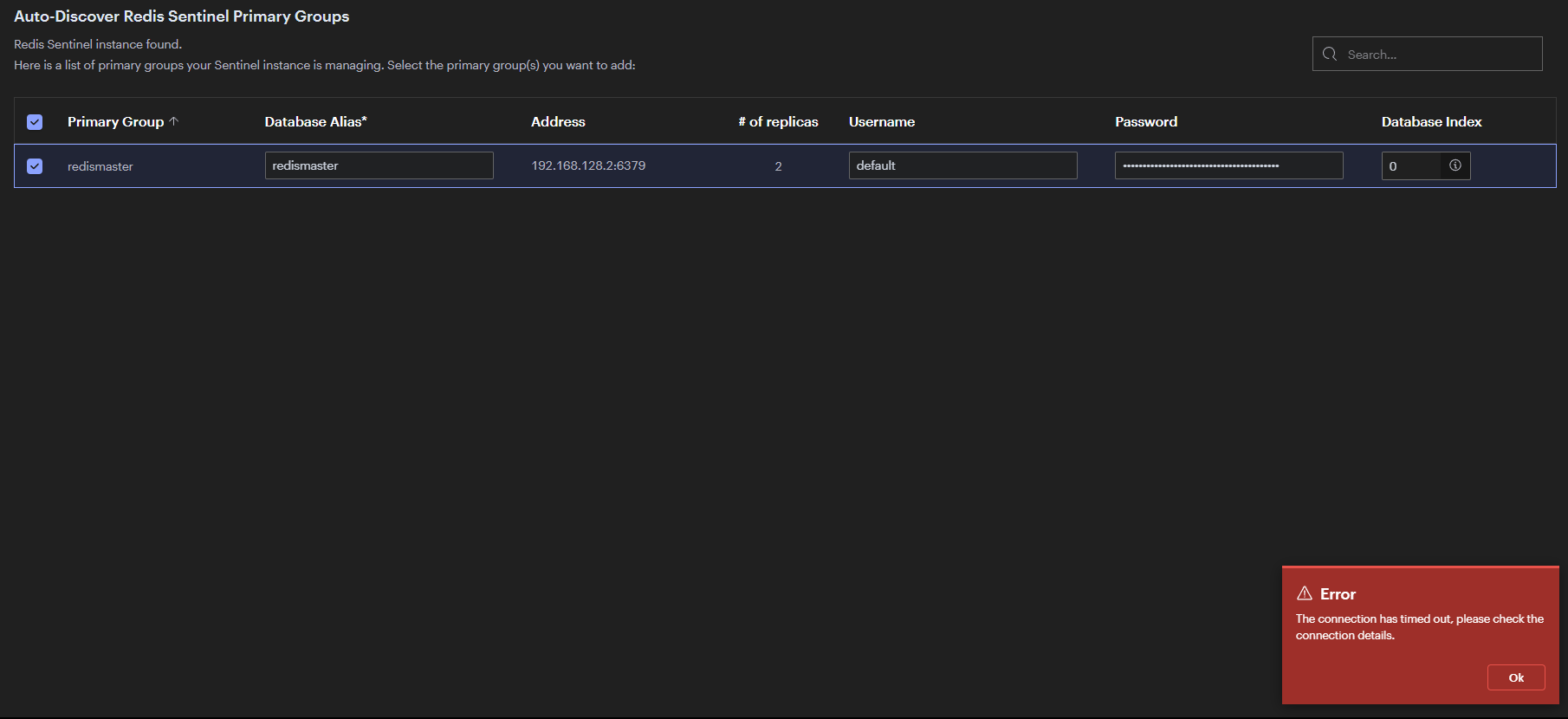Sort by Primary Group column arrow
Image resolution: width=1568 pixels, height=719 pixels.
pos(174,121)
